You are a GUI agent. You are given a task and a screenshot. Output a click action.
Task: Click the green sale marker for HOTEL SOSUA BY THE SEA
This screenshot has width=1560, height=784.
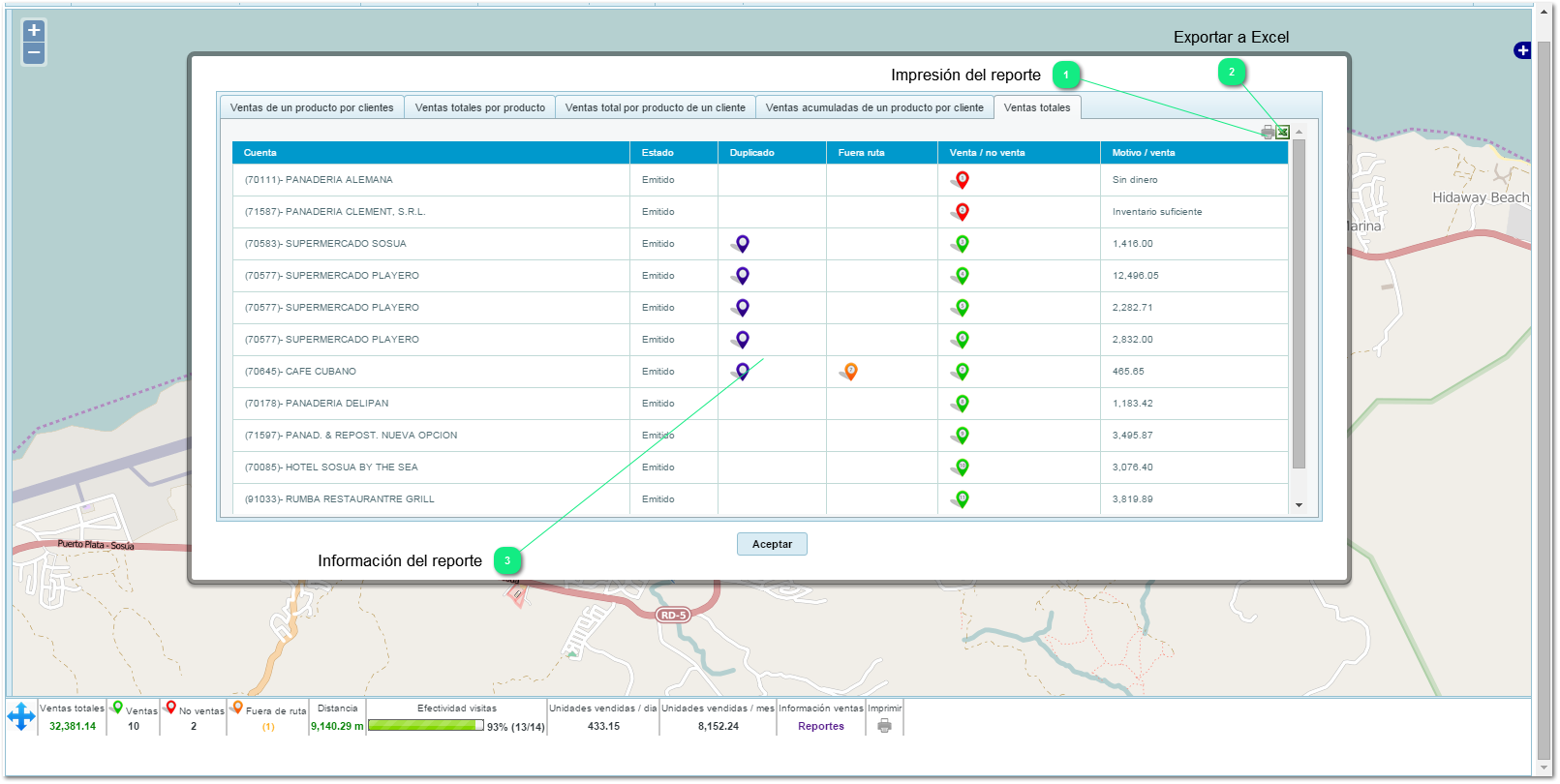961,467
